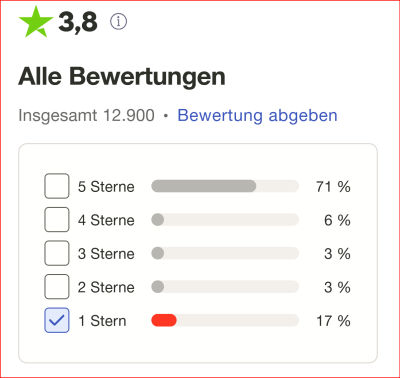Check the 5 Sterne checkbox

[x=57, y=186]
